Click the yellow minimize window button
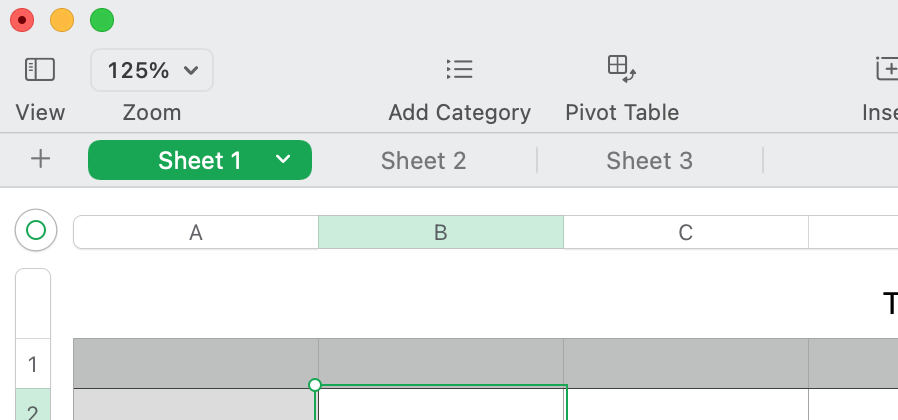The height and width of the screenshot is (420, 898). coord(62,20)
